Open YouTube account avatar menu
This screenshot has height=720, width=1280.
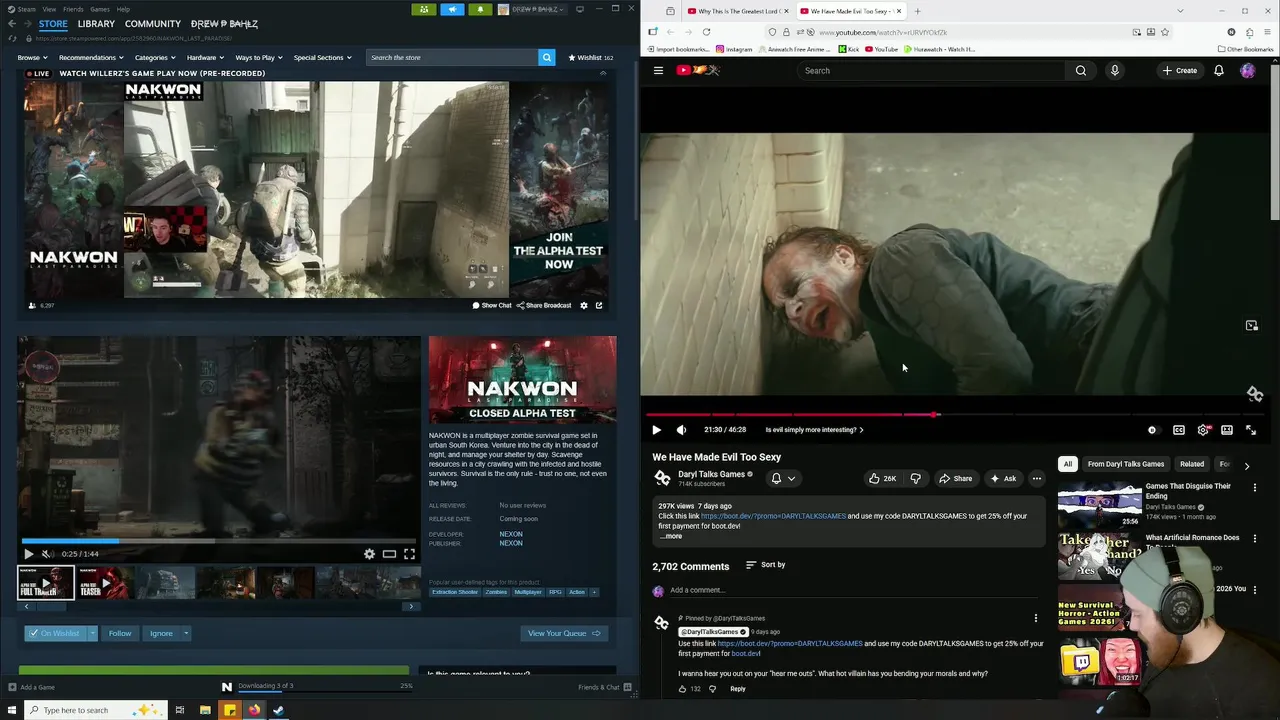coord(1247,70)
